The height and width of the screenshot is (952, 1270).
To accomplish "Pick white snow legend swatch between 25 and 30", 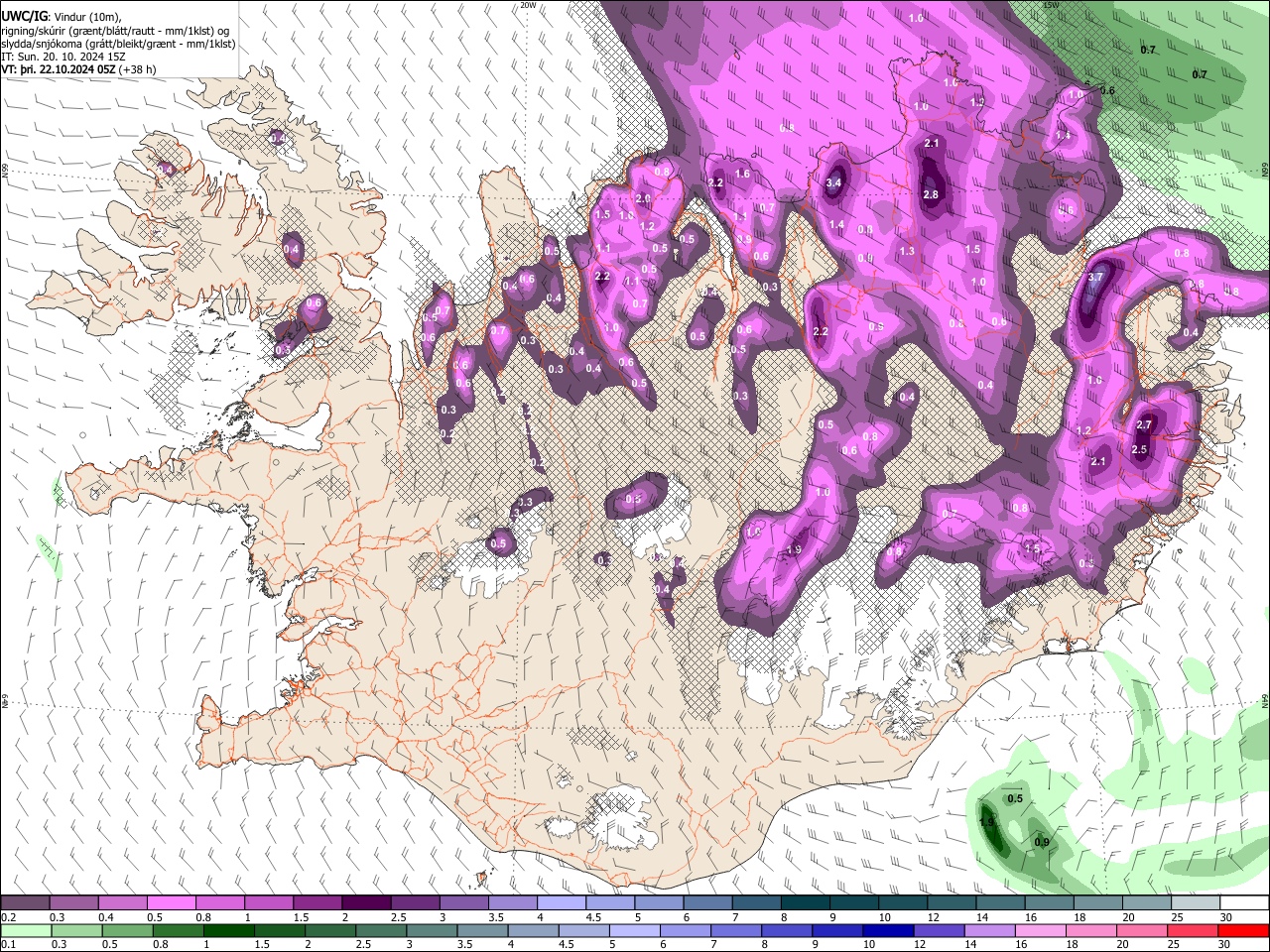I will (1196, 903).
